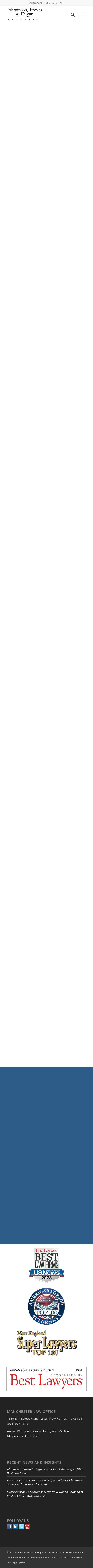Click the Abramson, Brown & Dugan logo
The height and width of the screenshot is (1568, 93).
(x=25, y=15)
